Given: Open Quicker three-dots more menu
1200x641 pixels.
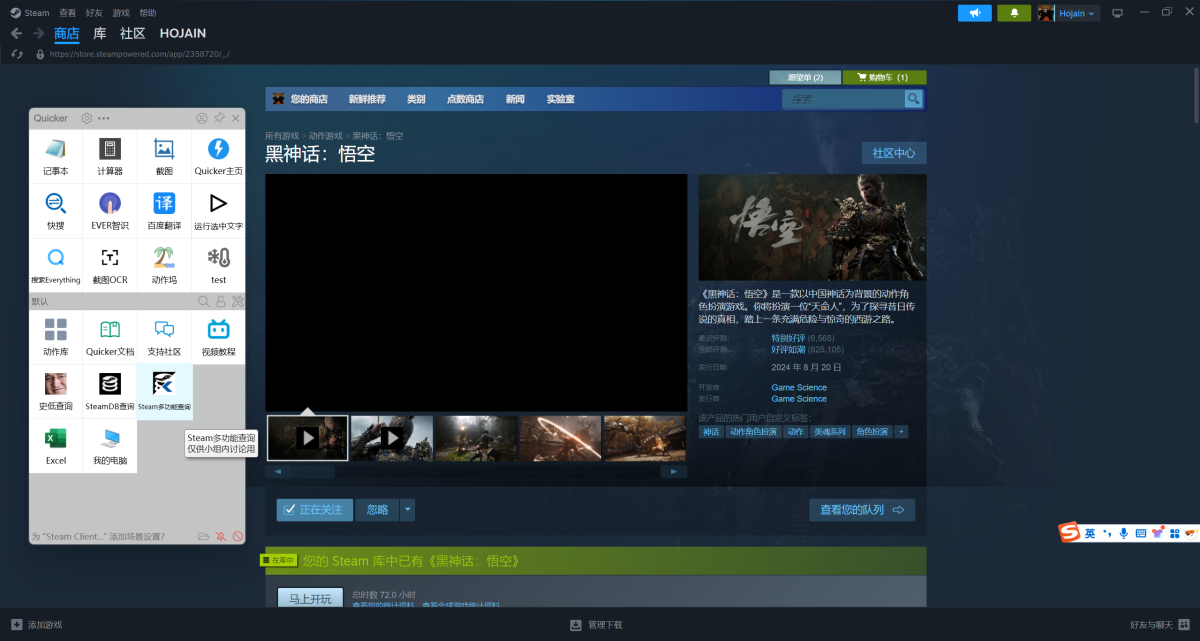Looking at the screenshot, I should click(x=104, y=118).
